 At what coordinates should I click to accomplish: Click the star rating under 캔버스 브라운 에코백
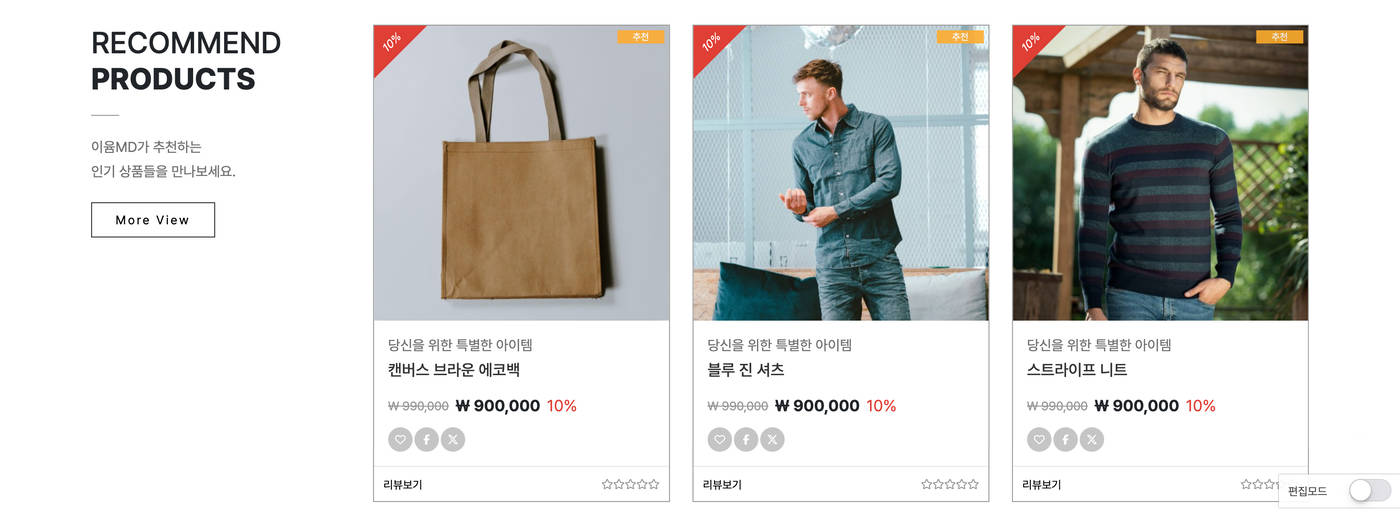[x=630, y=484]
